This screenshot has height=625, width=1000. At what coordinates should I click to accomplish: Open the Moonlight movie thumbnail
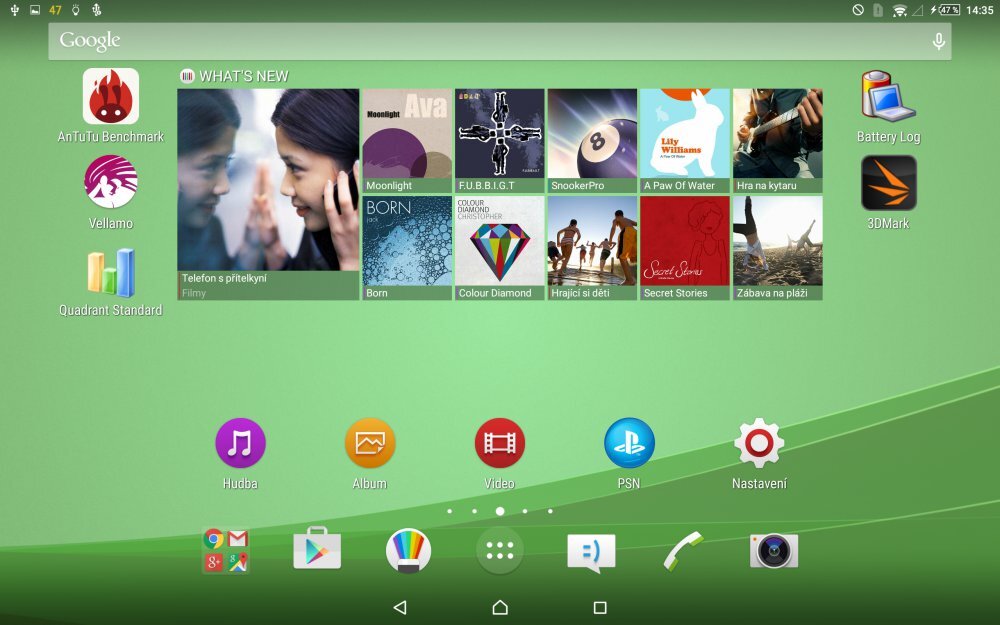[x=407, y=135]
